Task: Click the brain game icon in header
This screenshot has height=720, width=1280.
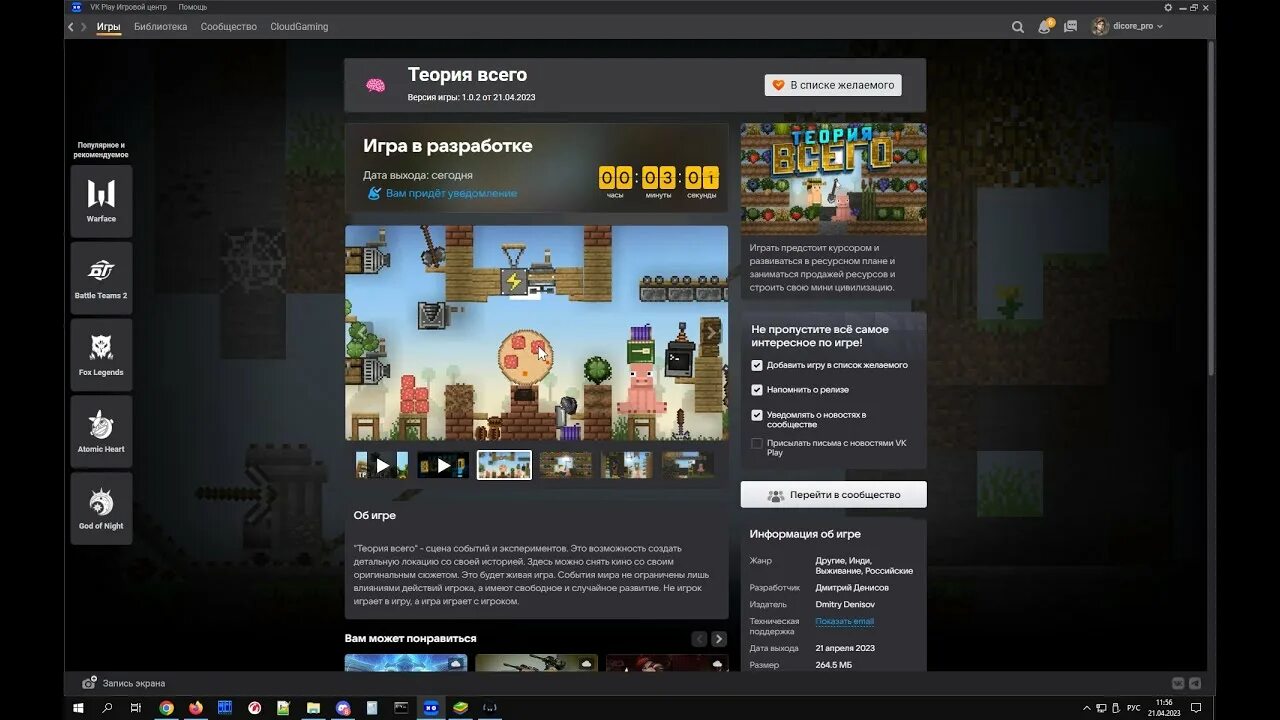Action: click(x=375, y=85)
